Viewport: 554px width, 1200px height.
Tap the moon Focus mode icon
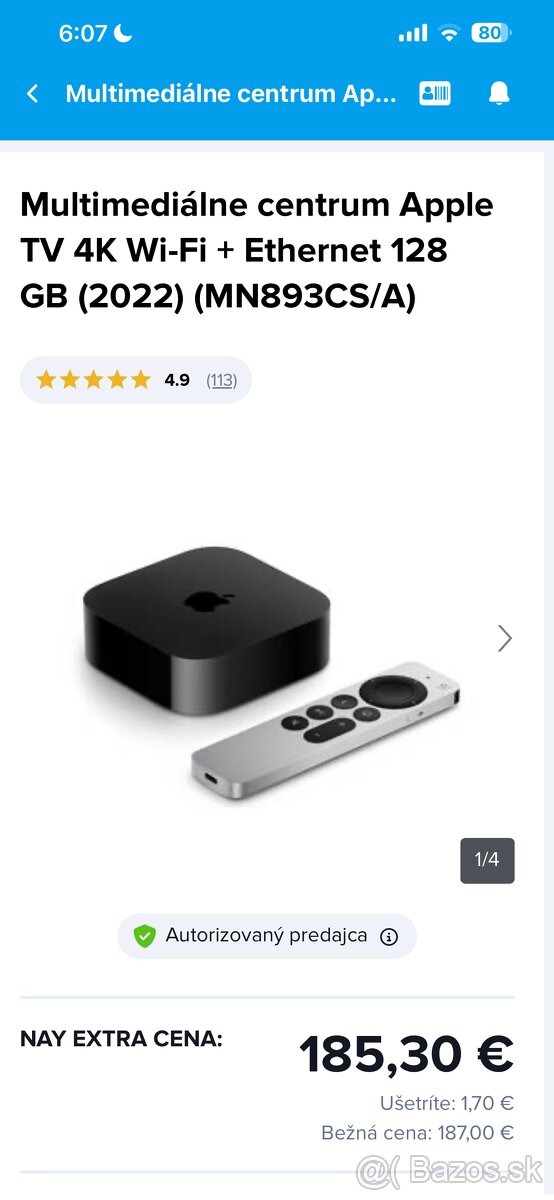click(123, 33)
